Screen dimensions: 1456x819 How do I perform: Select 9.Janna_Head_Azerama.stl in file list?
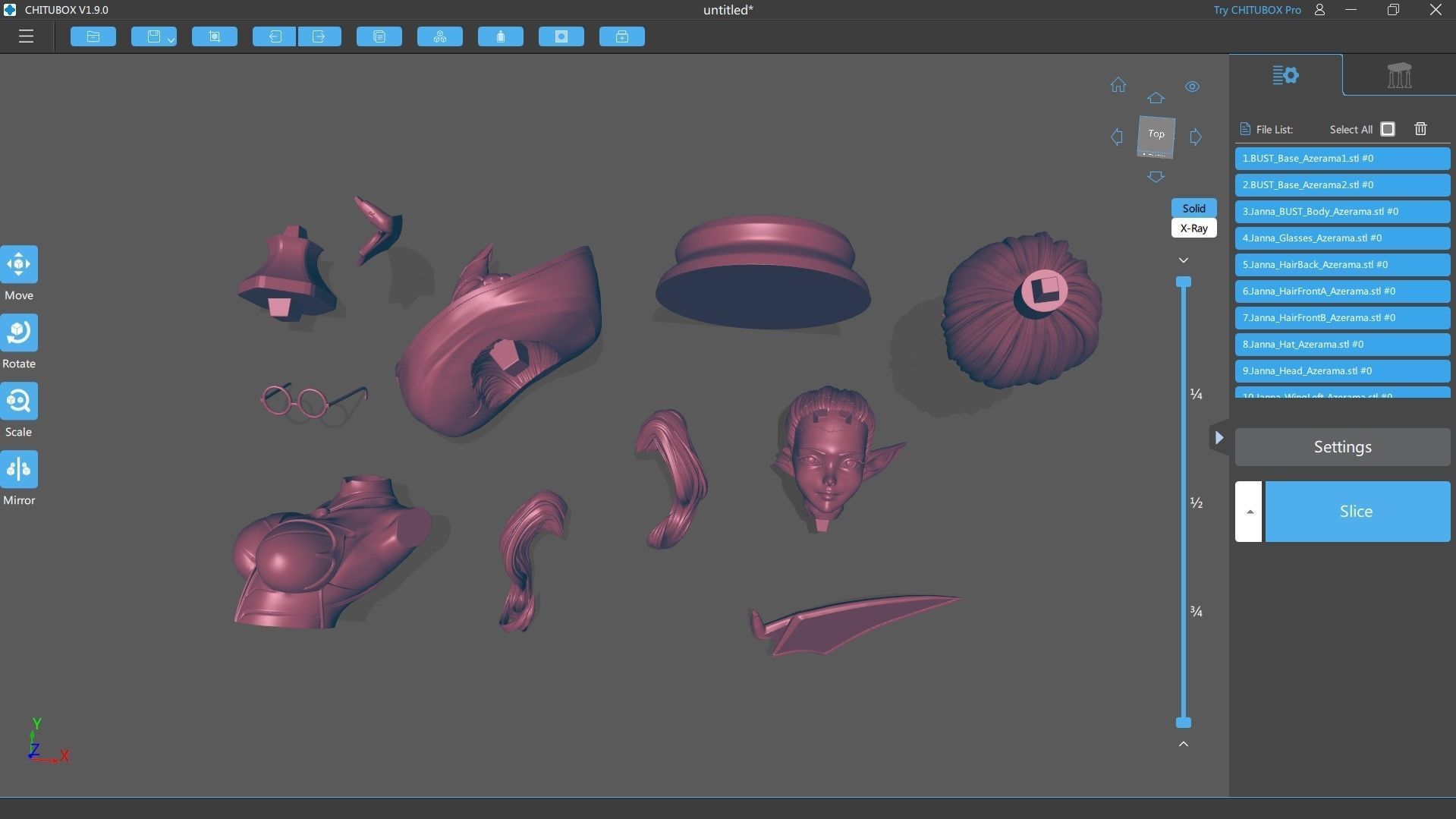tap(1342, 371)
